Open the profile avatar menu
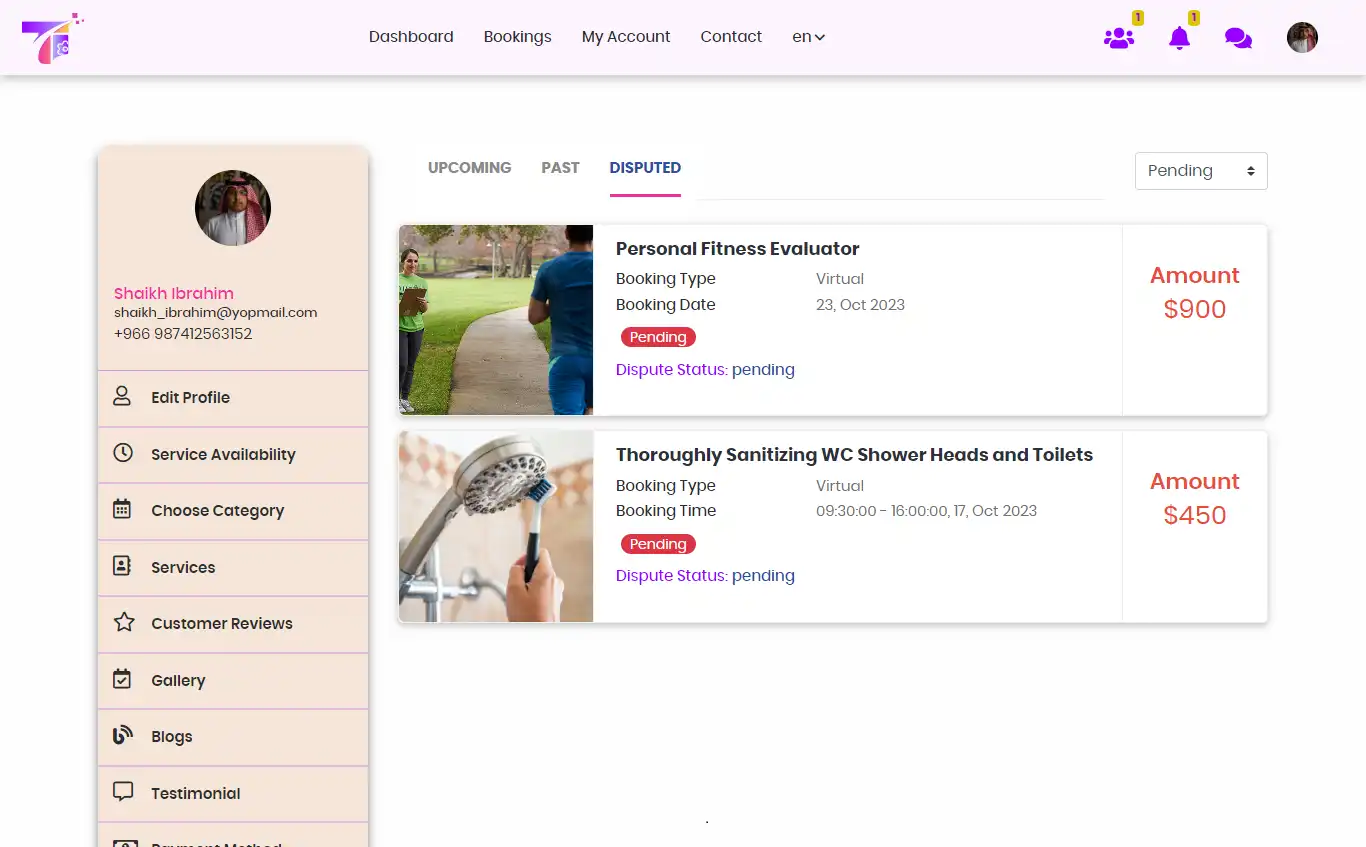 tap(1302, 37)
